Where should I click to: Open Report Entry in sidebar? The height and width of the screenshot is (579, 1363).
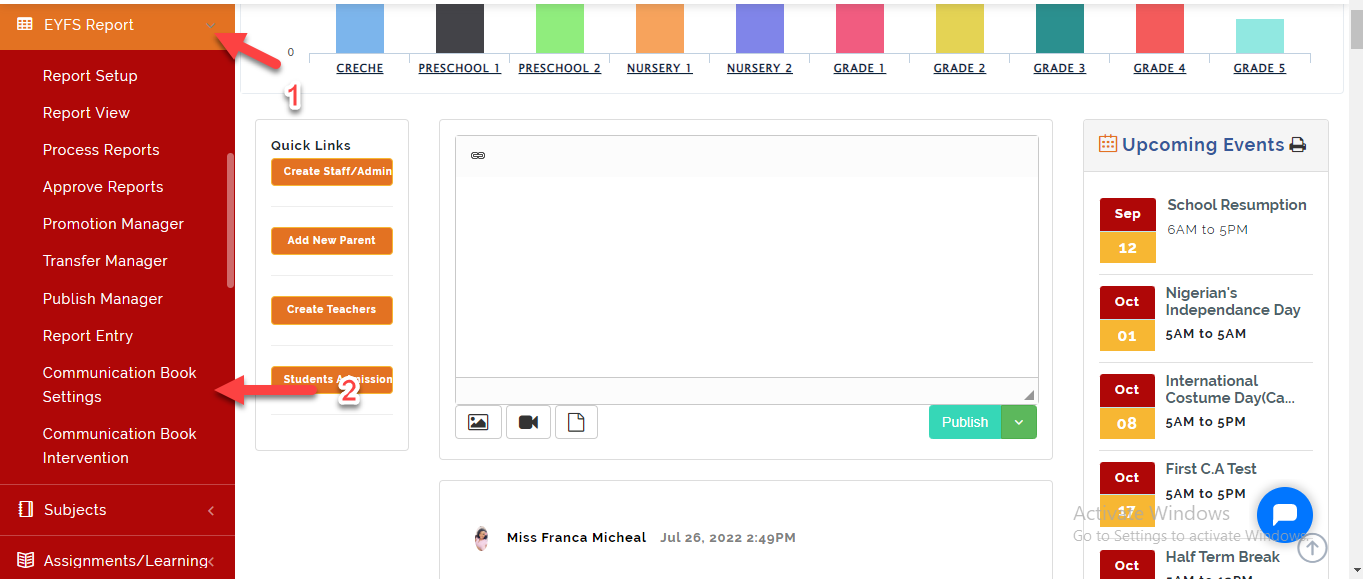click(x=87, y=336)
